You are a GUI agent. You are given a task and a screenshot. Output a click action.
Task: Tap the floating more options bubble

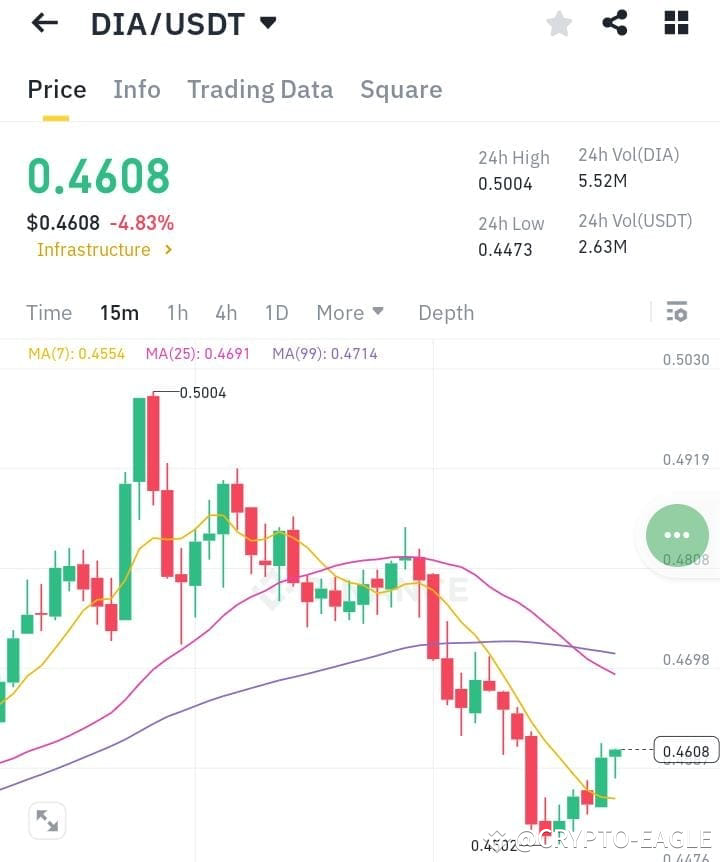tap(677, 534)
